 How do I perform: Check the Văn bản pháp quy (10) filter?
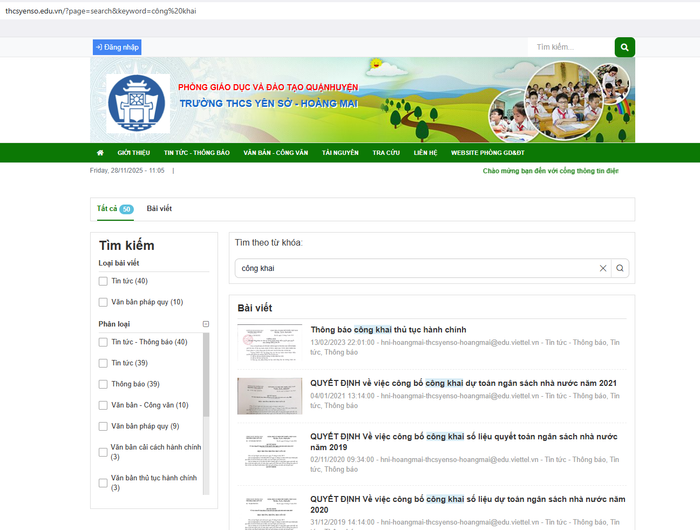[x=103, y=302]
